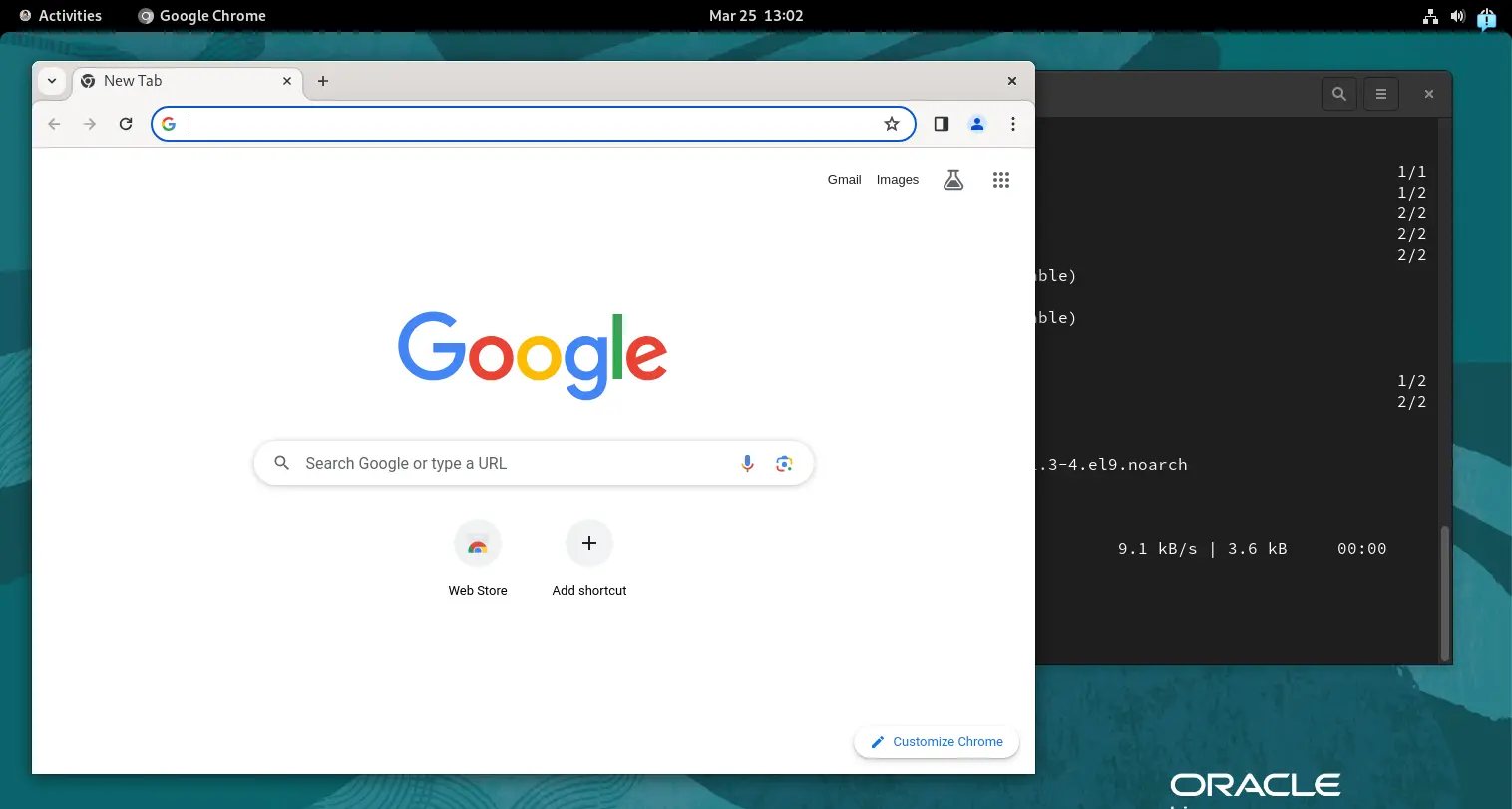Expand the tab search dropdown arrow
The width and height of the screenshot is (1512, 809).
52,81
